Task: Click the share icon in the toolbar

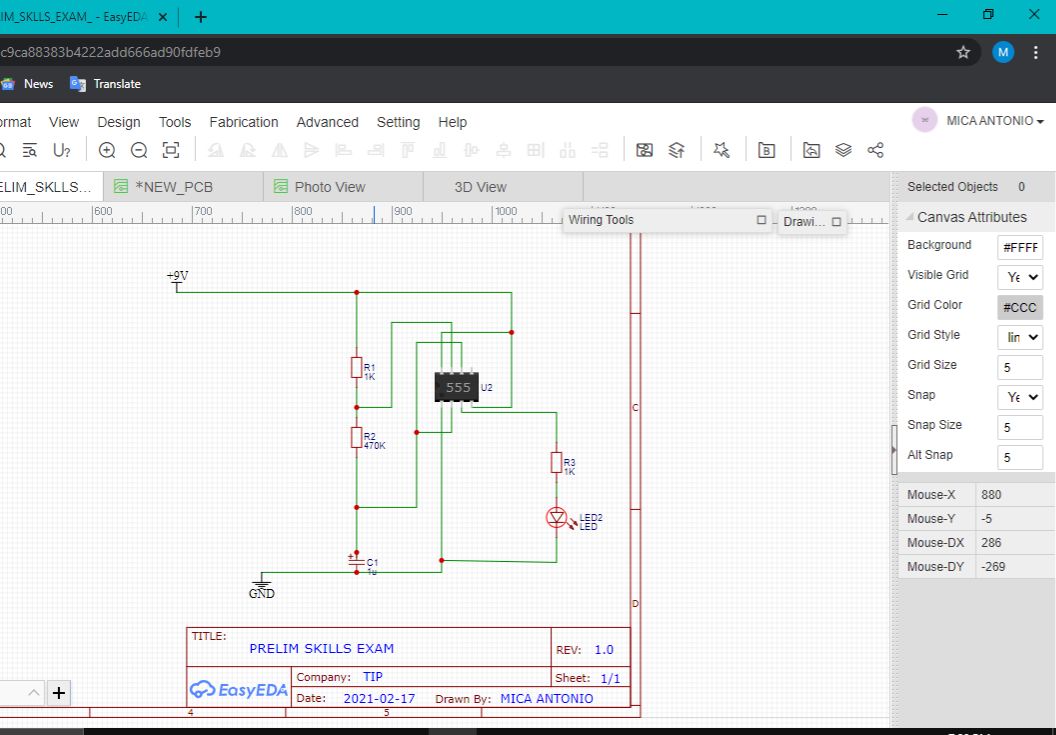Action: point(876,149)
